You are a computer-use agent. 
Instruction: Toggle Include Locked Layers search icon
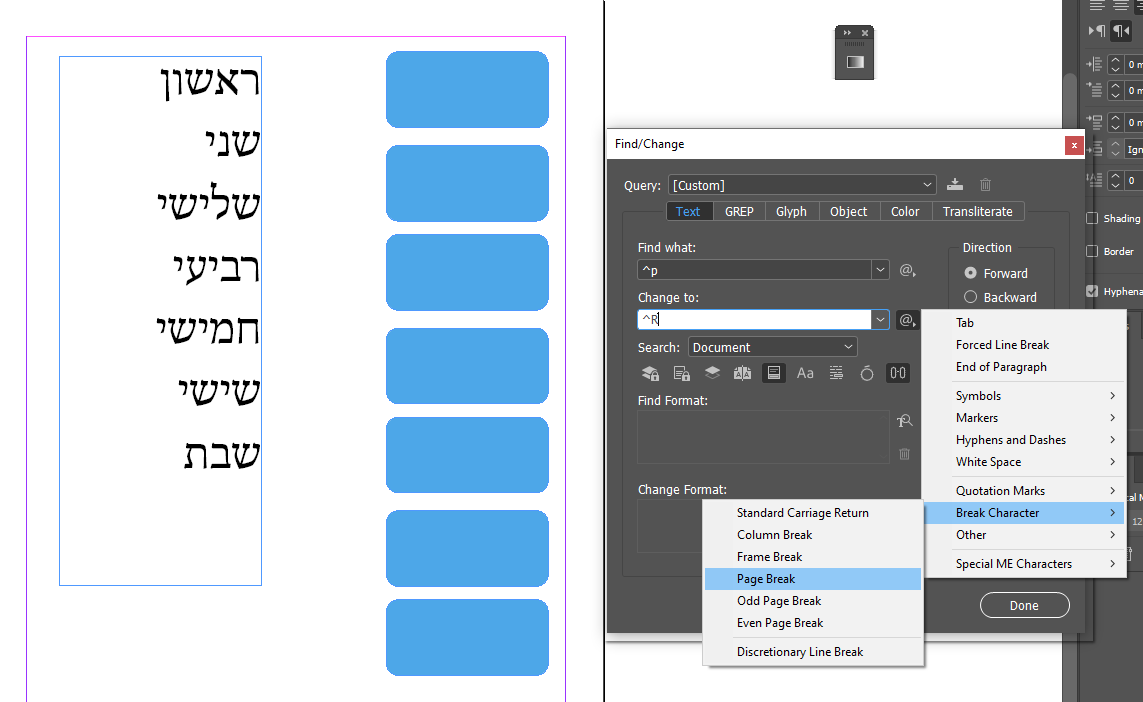(650, 373)
